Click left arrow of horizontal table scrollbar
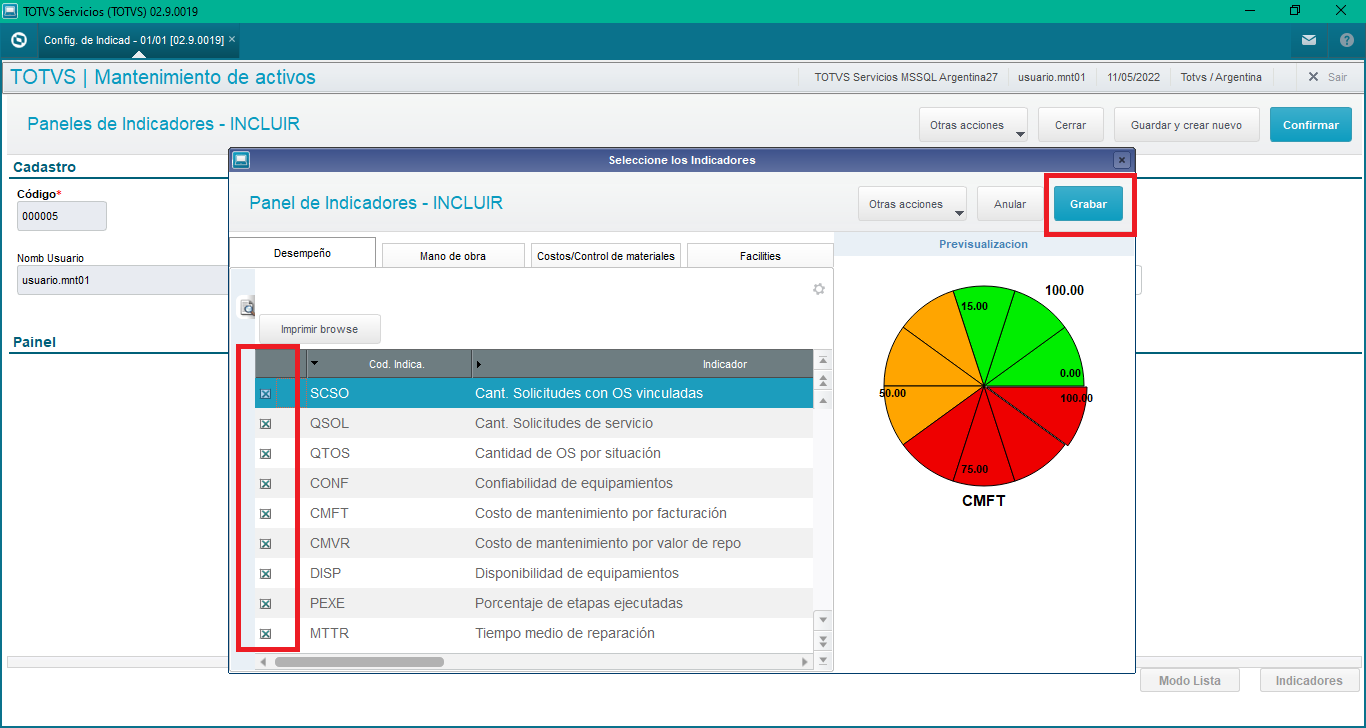1366x728 pixels. coord(264,662)
